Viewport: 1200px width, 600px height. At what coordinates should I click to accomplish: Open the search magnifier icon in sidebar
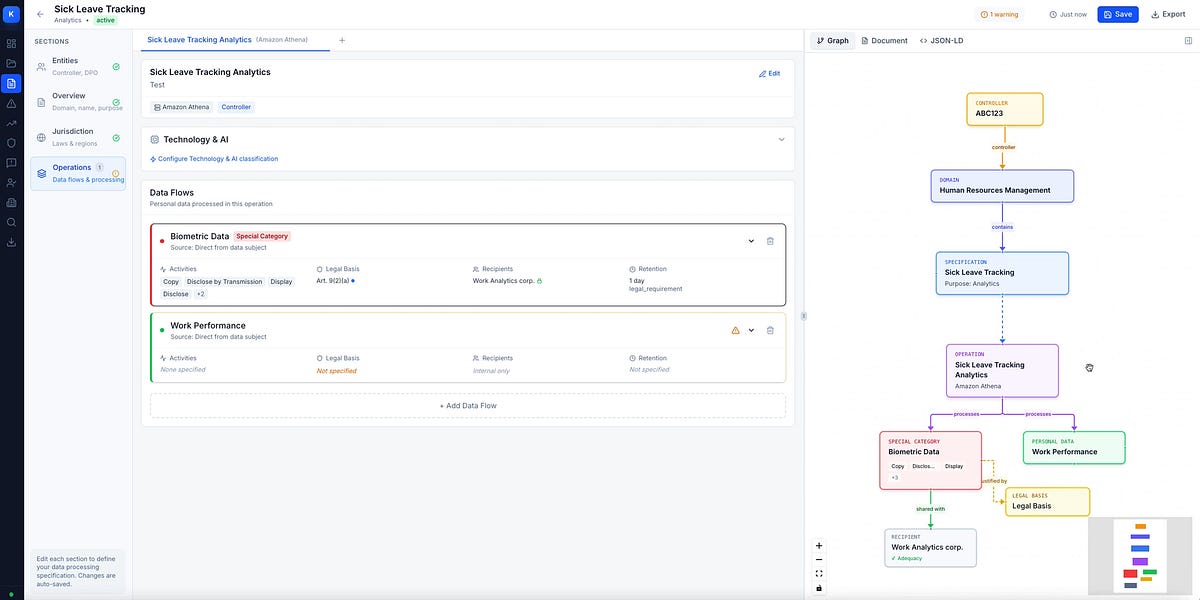point(11,222)
